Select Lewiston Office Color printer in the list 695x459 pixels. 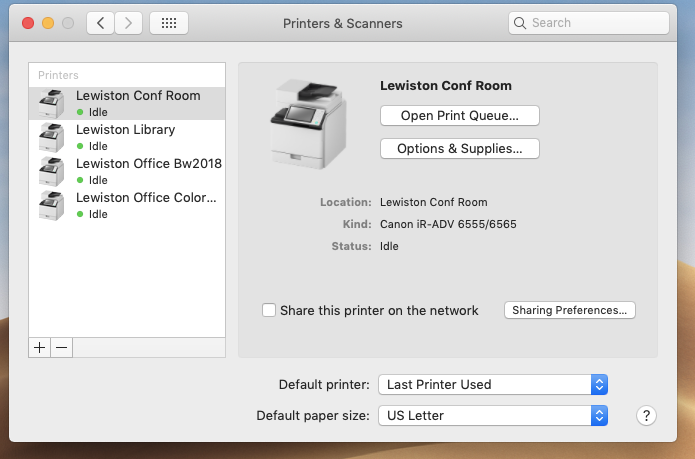point(127,206)
